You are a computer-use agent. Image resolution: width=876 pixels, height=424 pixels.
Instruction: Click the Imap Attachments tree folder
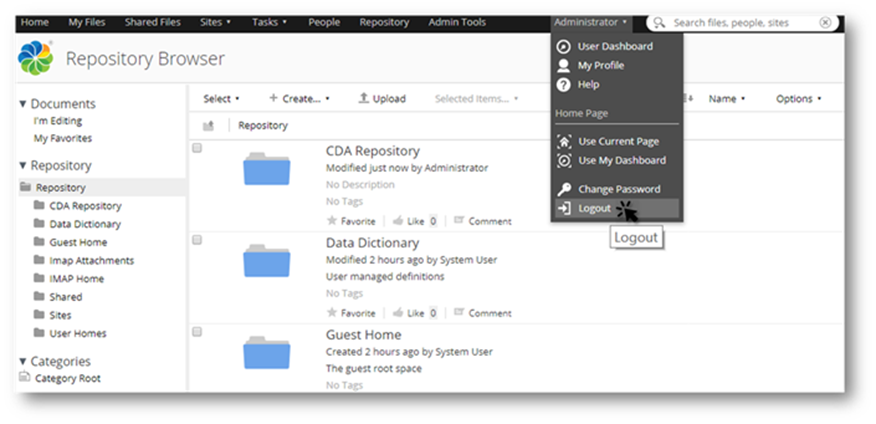pos(90,261)
